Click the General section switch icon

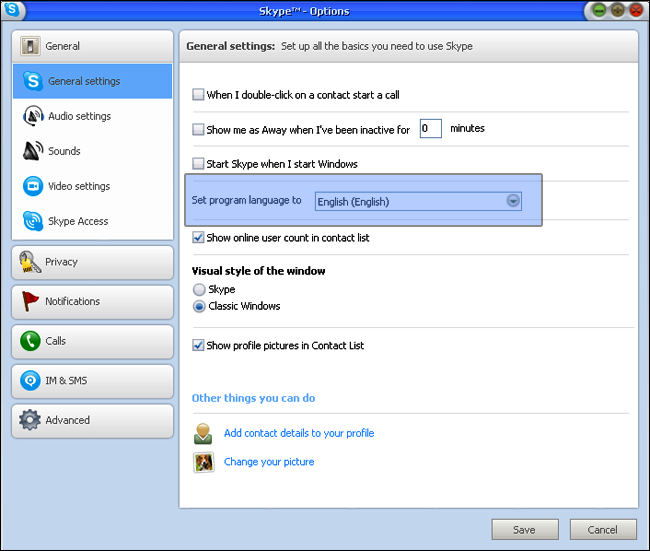pyautogui.click(x=30, y=46)
